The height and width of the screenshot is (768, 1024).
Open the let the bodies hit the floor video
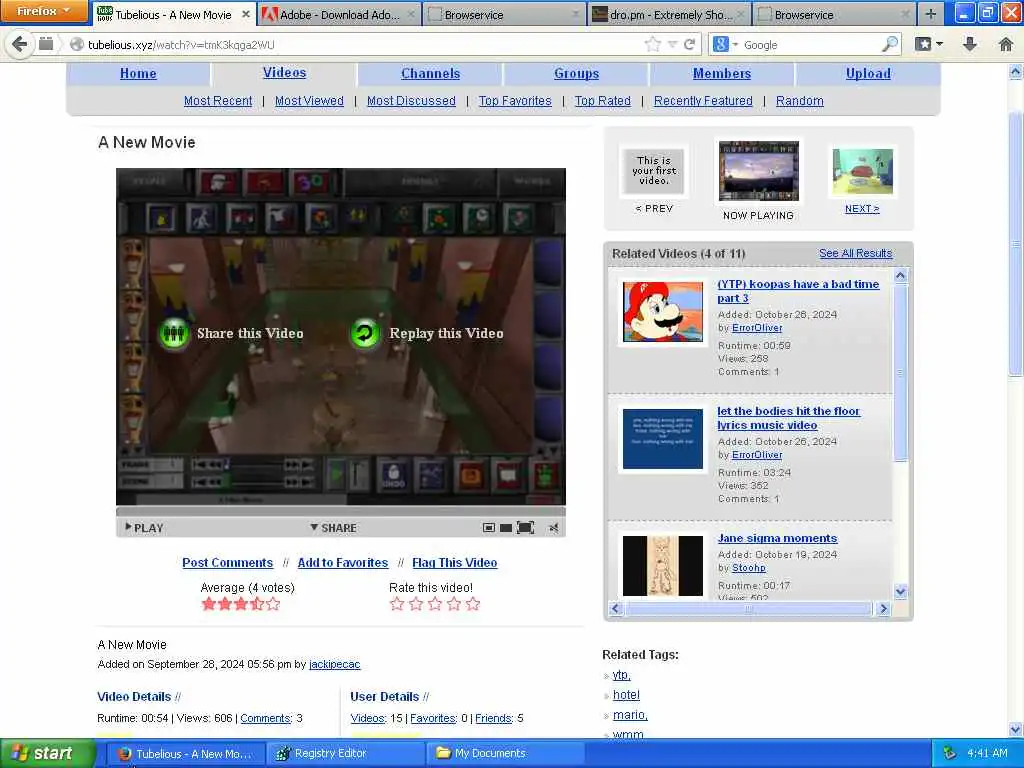coord(788,418)
